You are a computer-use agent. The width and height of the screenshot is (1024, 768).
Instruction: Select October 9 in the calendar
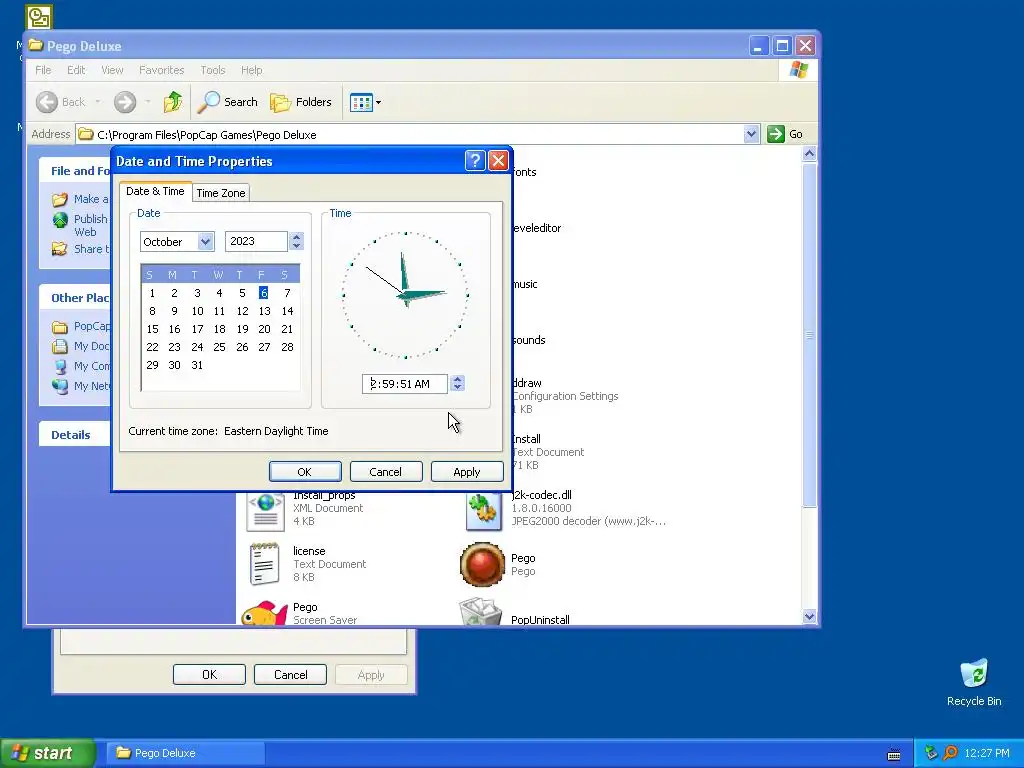coord(174,312)
